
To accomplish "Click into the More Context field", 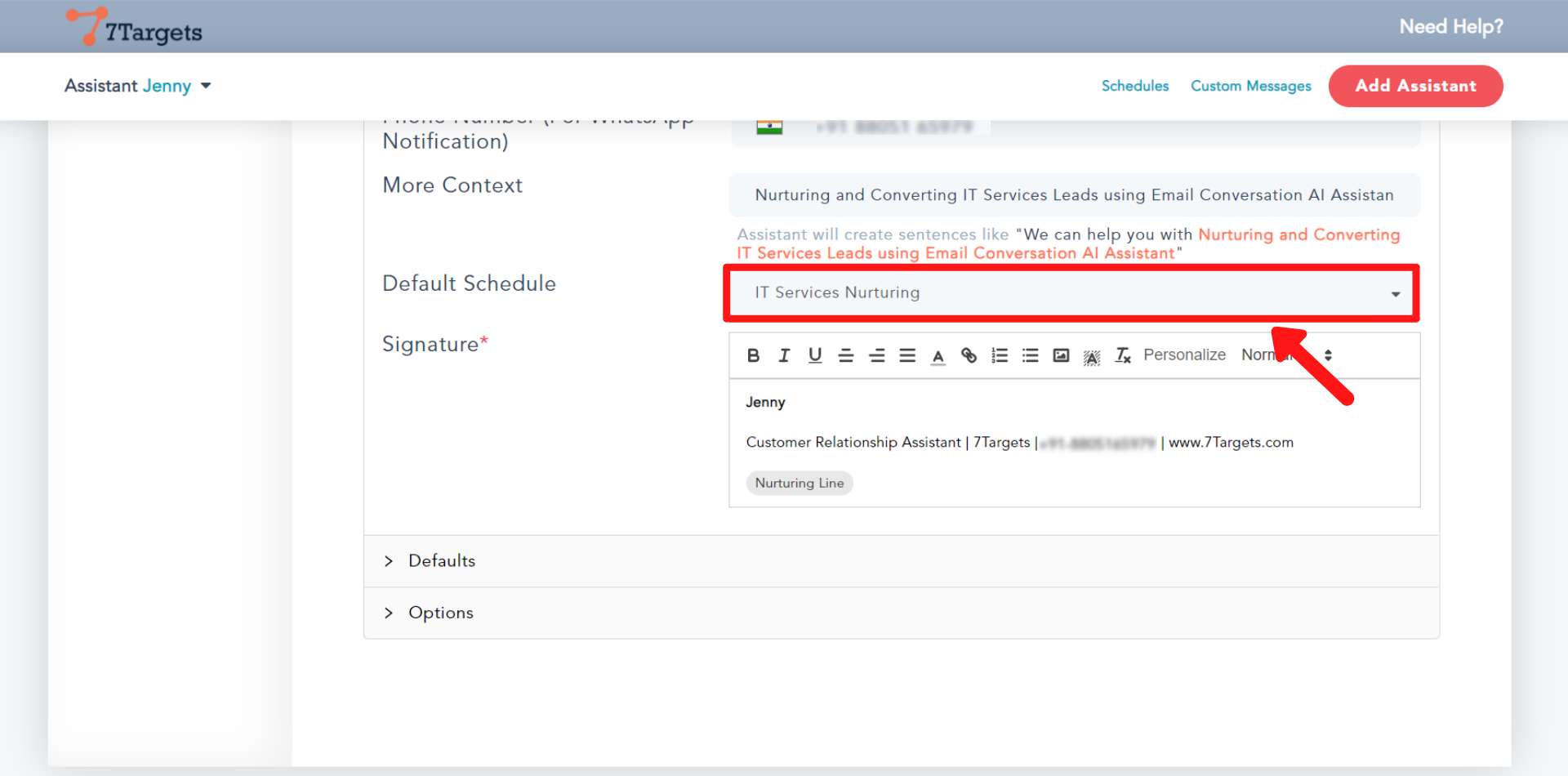I will click(x=1073, y=195).
